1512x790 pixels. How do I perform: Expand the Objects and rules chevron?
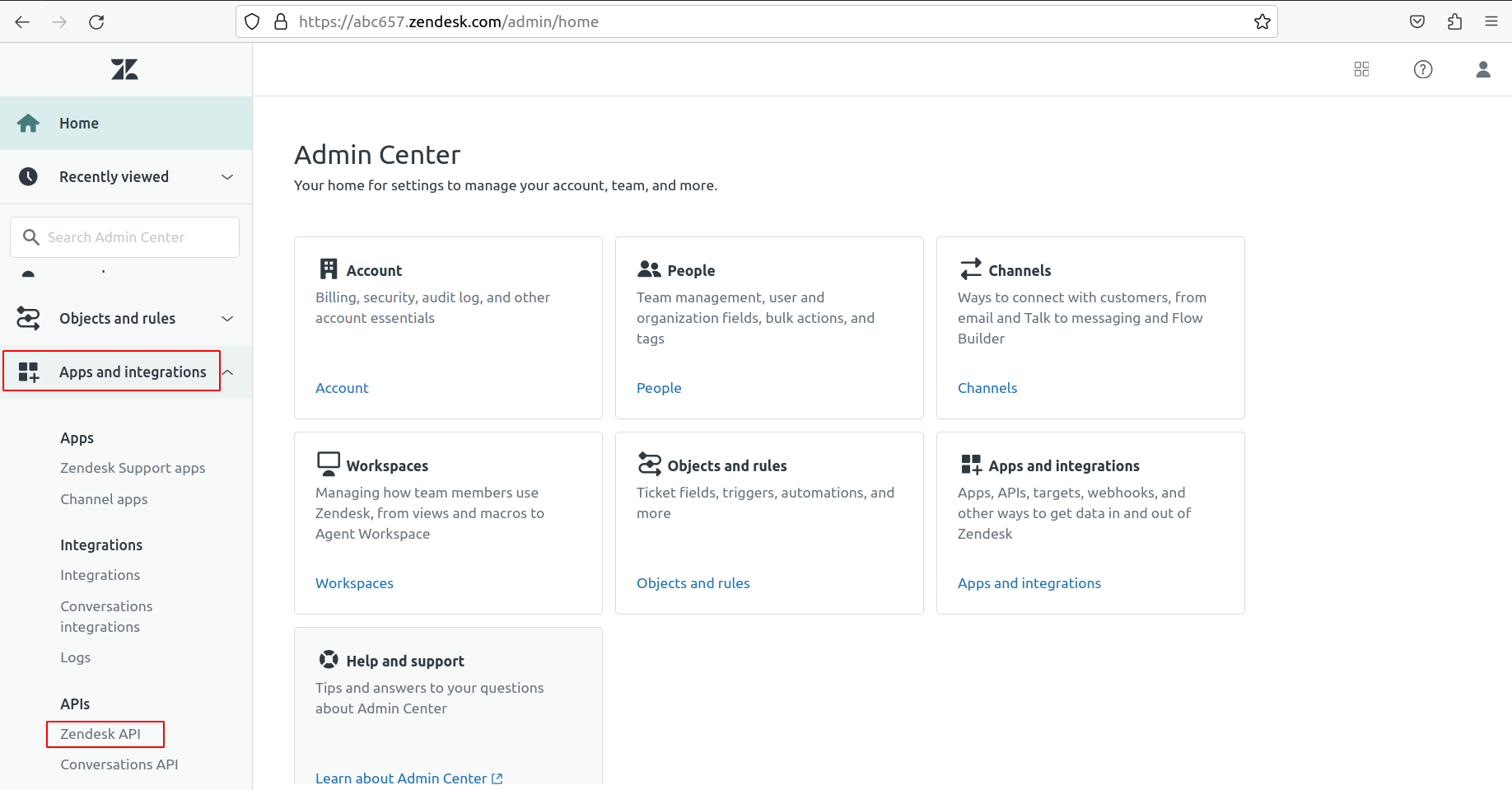tap(227, 319)
